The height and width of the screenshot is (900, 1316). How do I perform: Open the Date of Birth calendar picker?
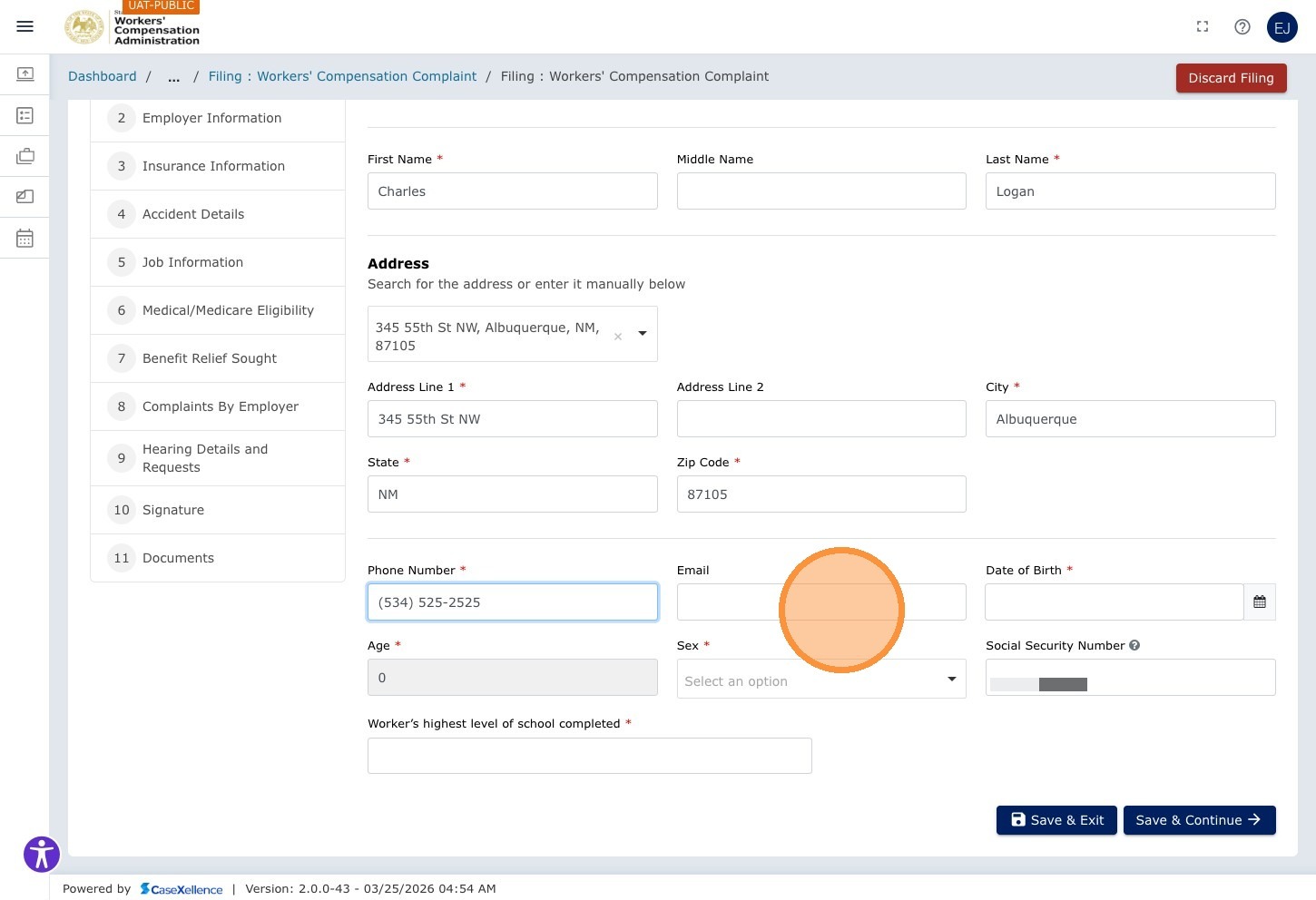click(x=1260, y=602)
